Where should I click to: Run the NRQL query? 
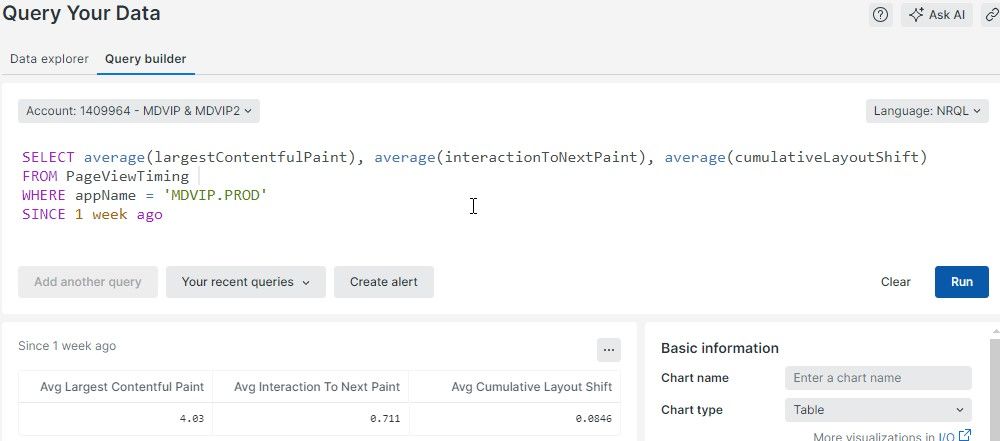point(962,282)
